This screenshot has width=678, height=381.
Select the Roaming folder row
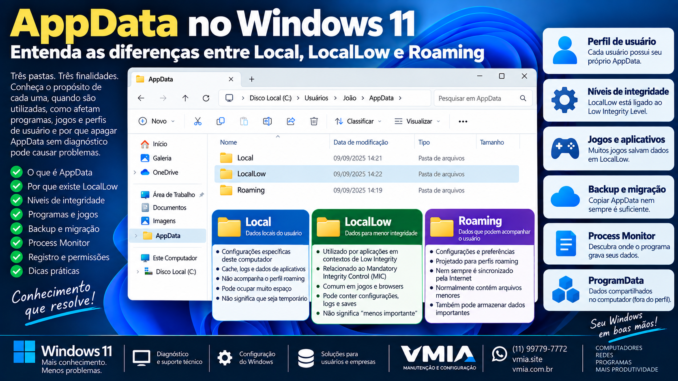tap(367, 190)
